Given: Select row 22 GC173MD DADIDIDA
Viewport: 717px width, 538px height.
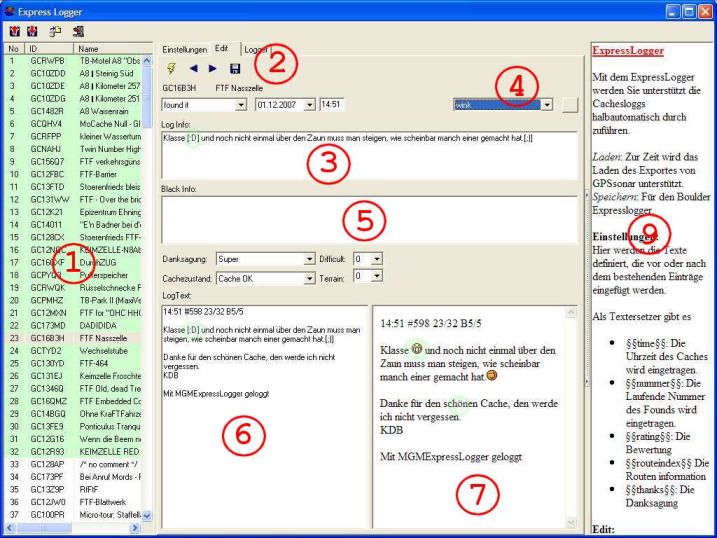Looking at the screenshot, I should 73,325.
